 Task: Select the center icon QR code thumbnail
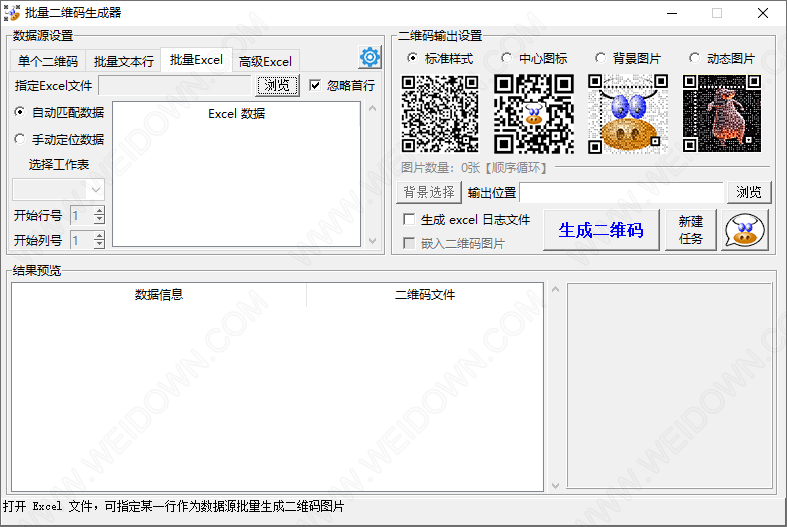pos(534,114)
